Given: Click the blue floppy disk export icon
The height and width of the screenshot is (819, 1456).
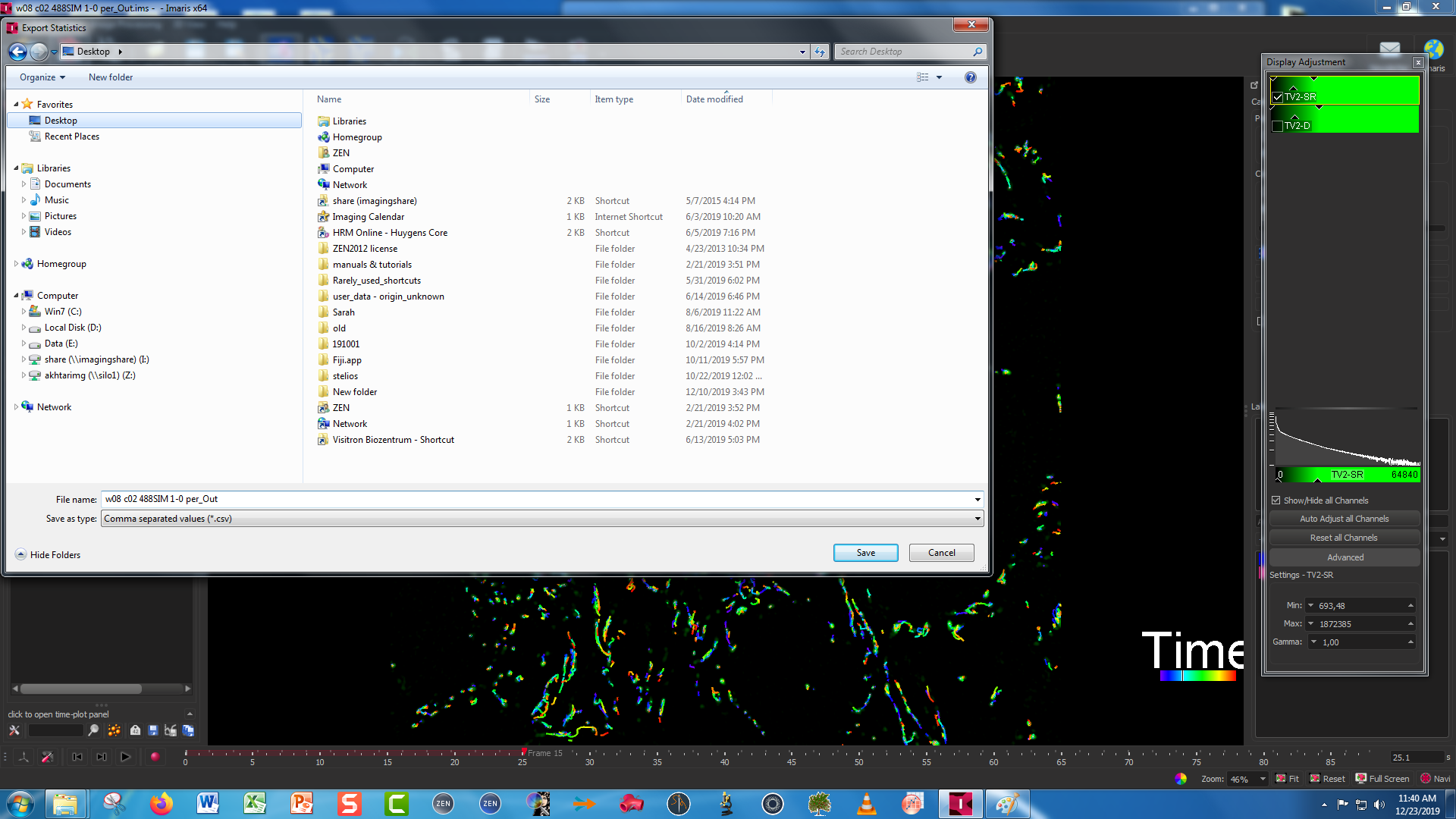Looking at the screenshot, I should [x=153, y=730].
